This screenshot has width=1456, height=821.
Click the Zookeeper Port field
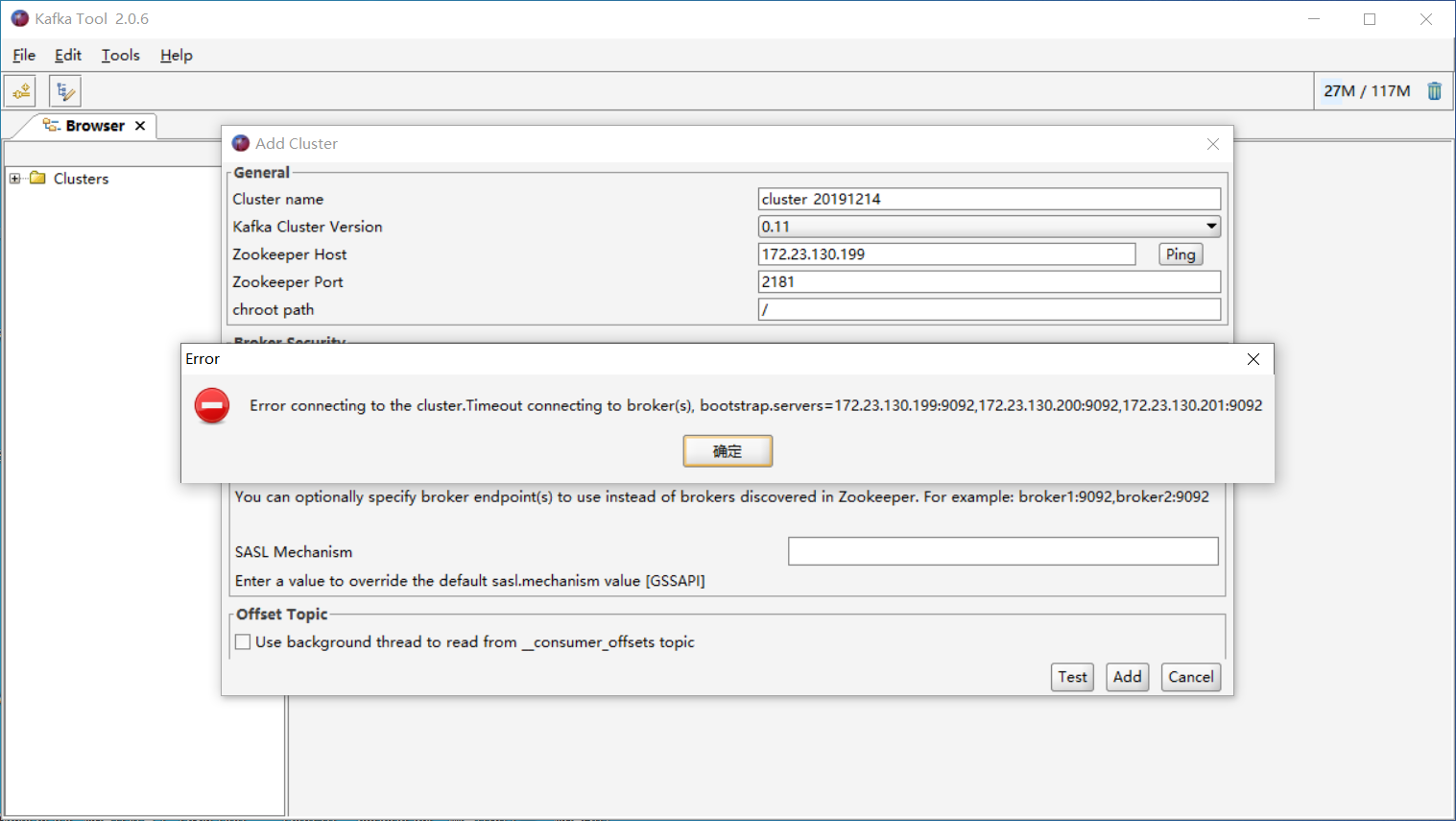click(990, 282)
